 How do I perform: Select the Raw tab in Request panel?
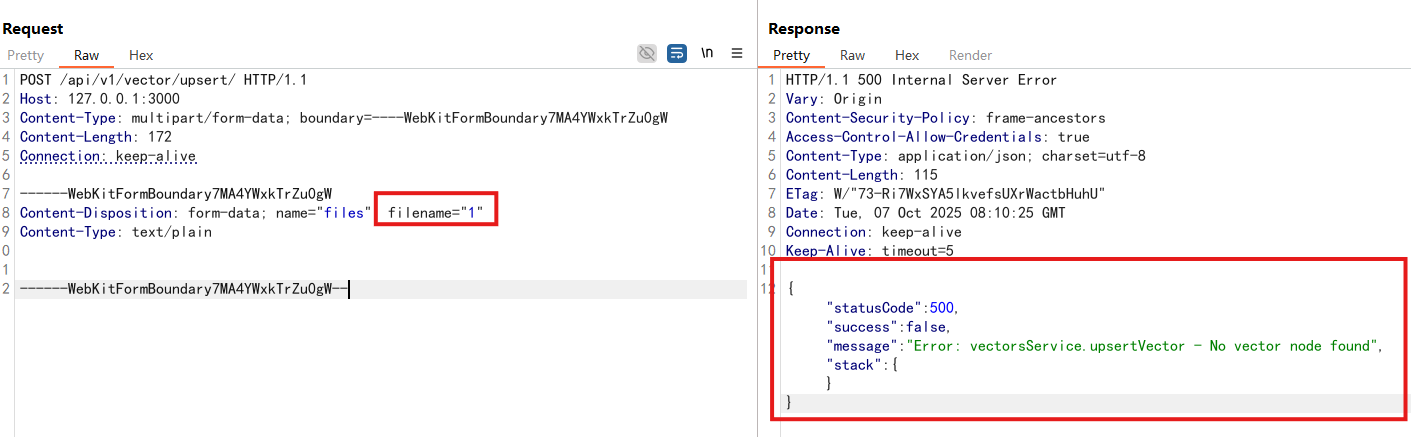(87, 55)
